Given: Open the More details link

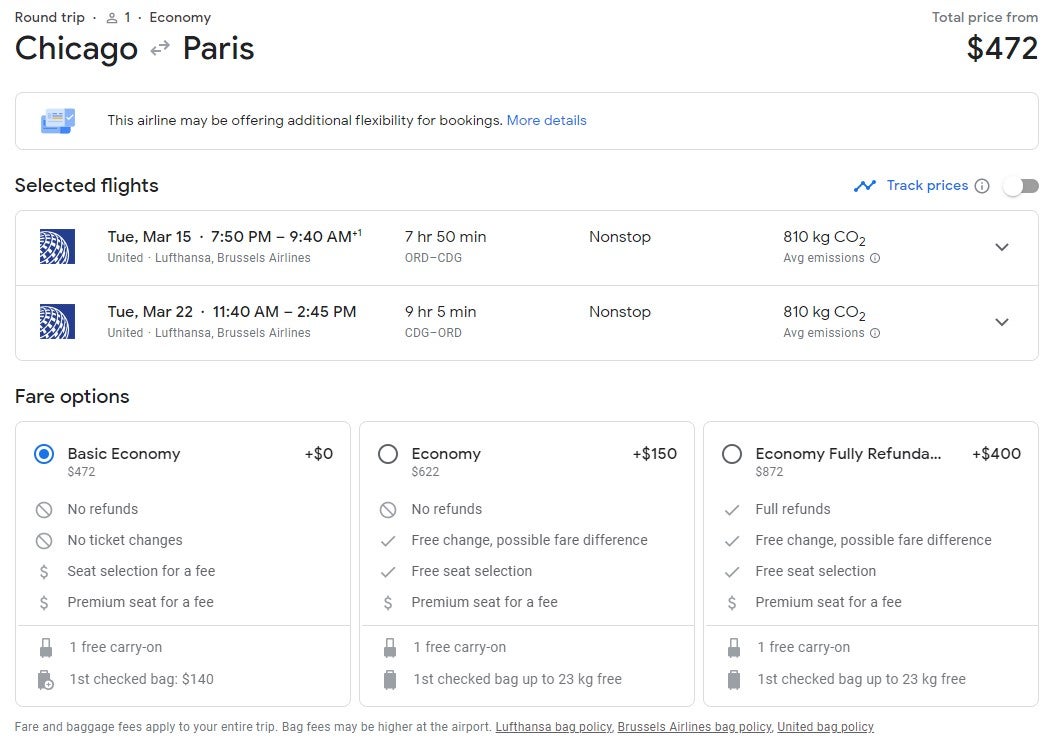Looking at the screenshot, I should [x=546, y=121].
